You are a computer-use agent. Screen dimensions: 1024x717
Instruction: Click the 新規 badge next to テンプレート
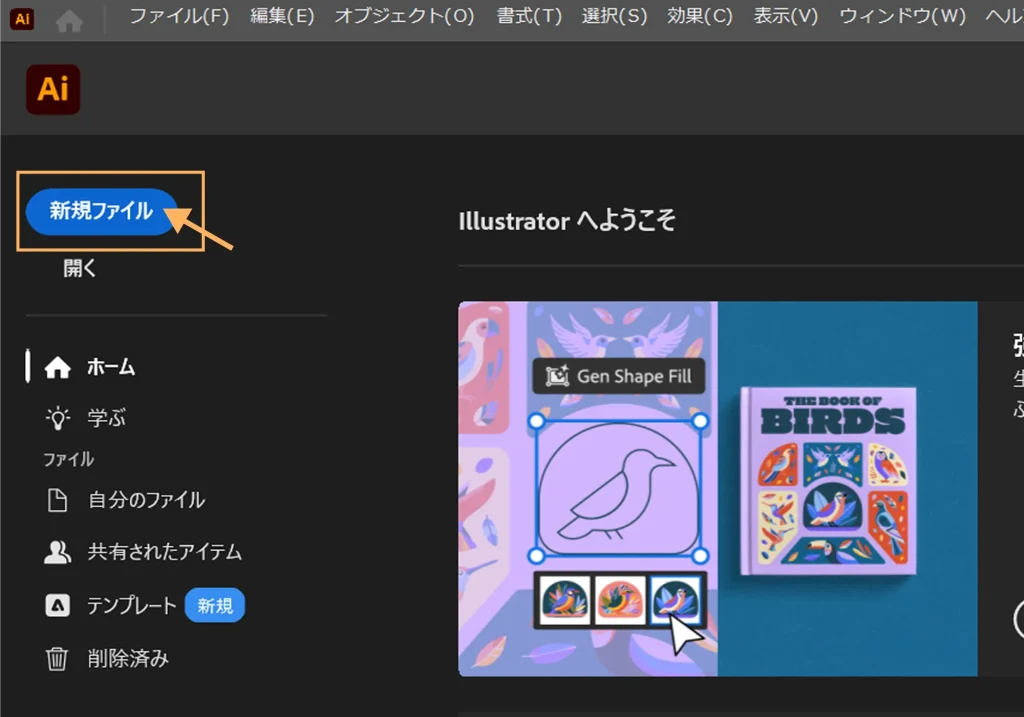[215, 605]
